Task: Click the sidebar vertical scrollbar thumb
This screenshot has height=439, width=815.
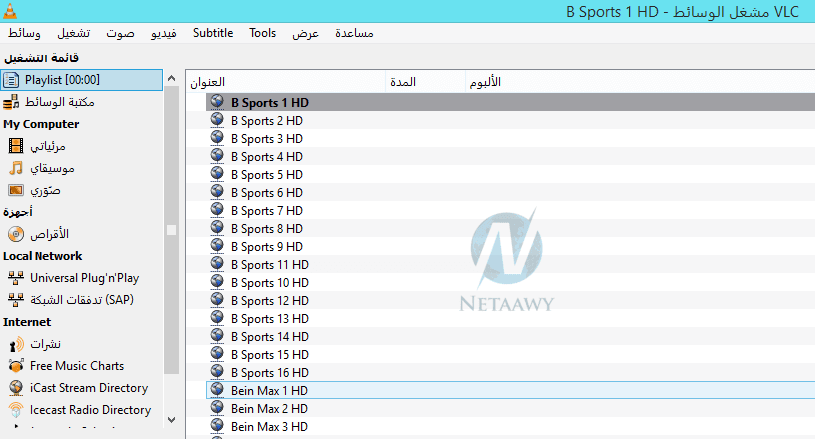Action: (x=172, y=230)
